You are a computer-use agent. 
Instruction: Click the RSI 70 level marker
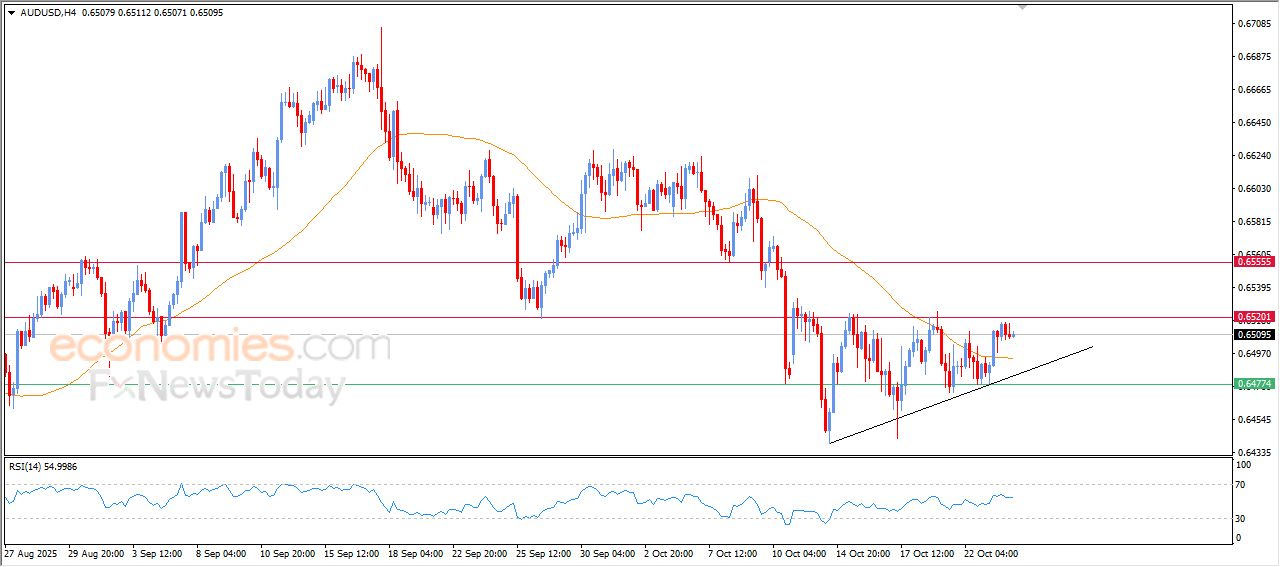tap(1244, 485)
